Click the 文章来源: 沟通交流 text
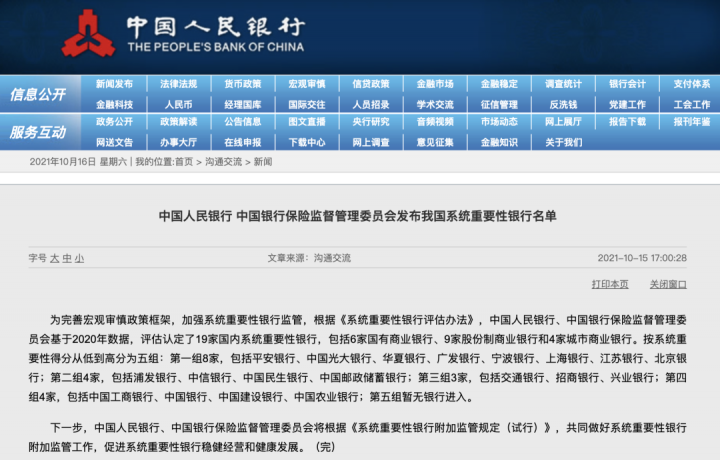 309,258
